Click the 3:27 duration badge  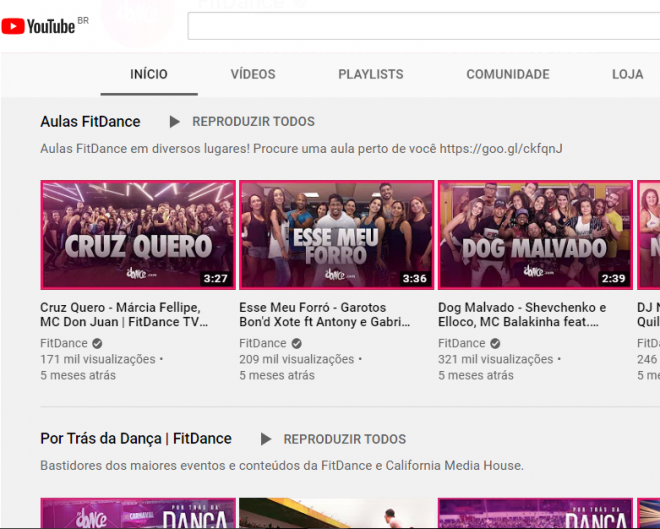coord(216,279)
